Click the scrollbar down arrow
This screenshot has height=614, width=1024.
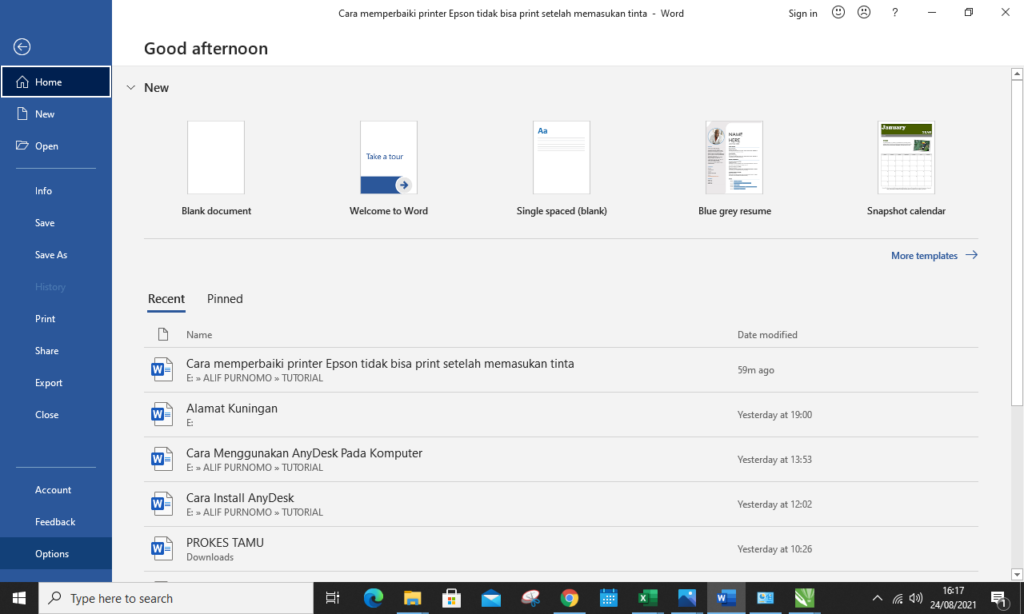tap(1017, 573)
